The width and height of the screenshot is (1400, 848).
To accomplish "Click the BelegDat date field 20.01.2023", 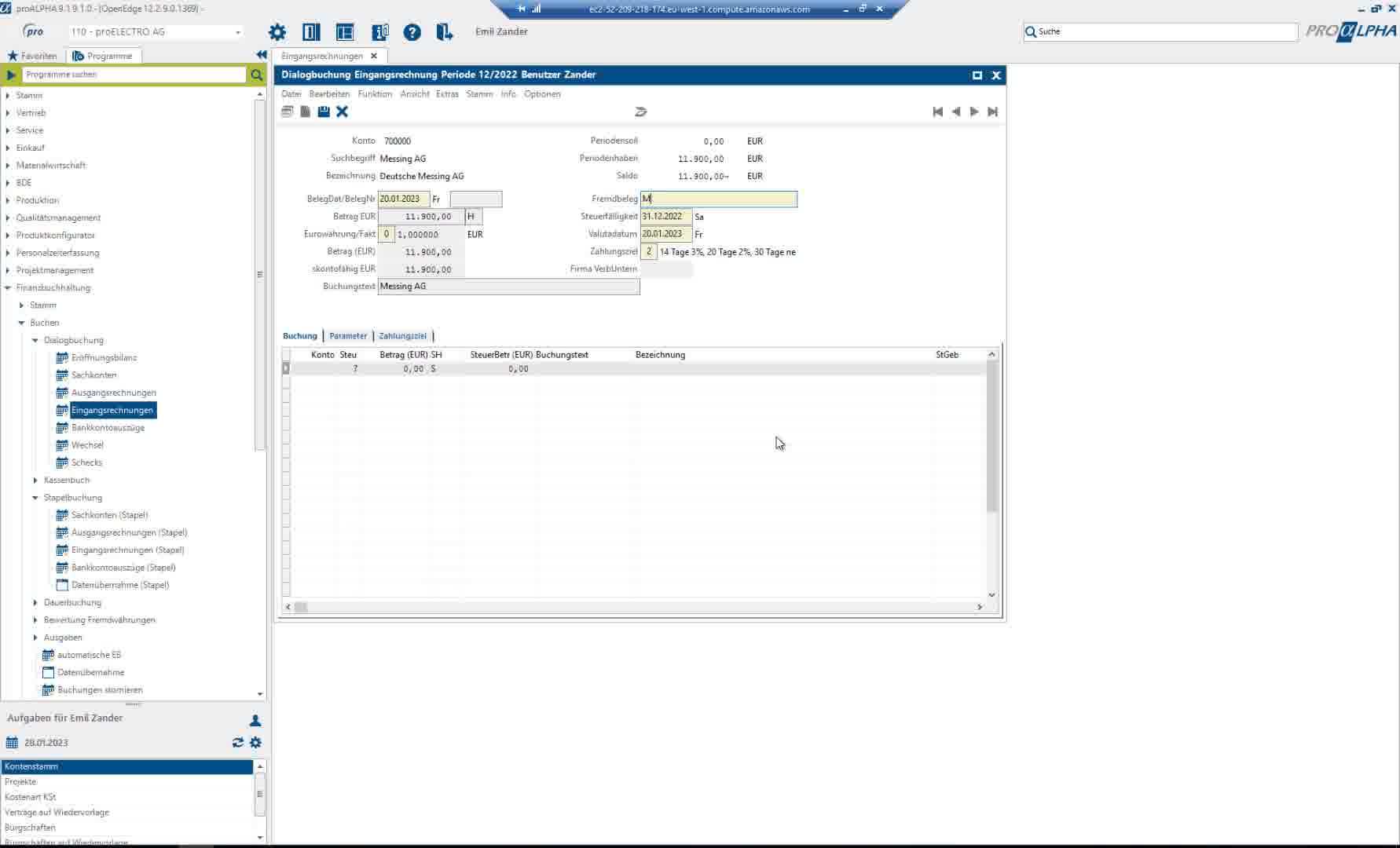I will pos(404,199).
